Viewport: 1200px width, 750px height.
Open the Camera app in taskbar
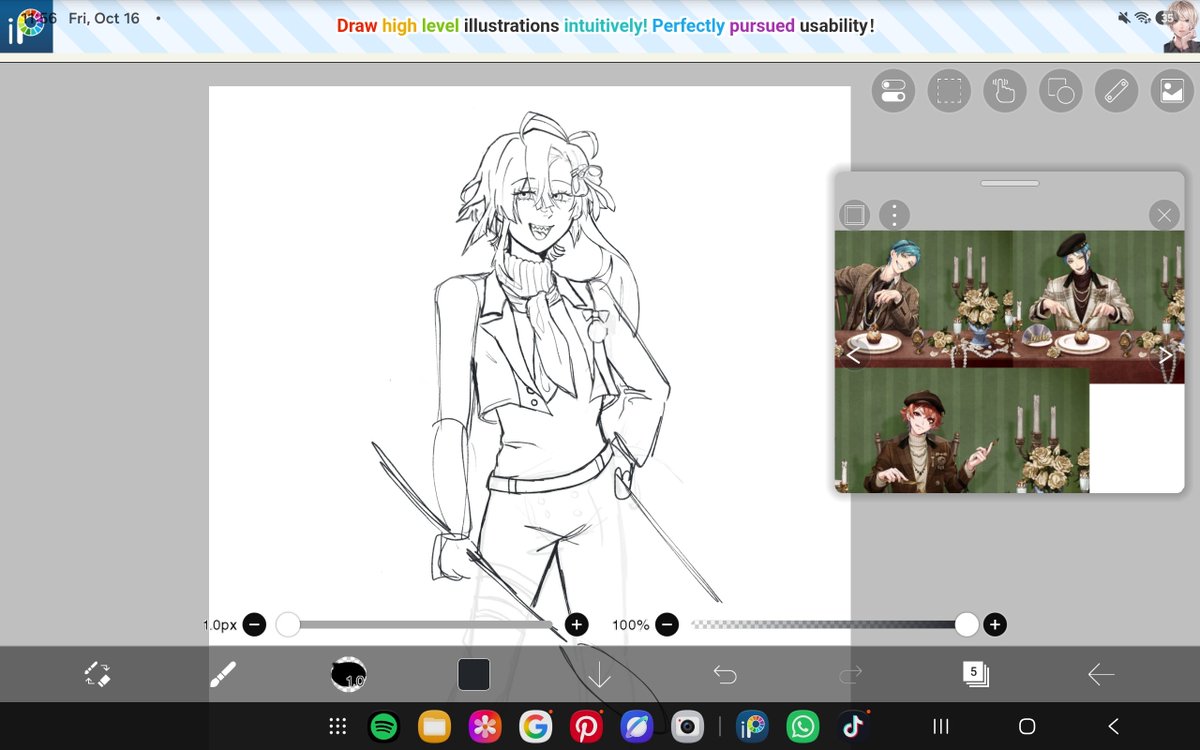(686, 727)
